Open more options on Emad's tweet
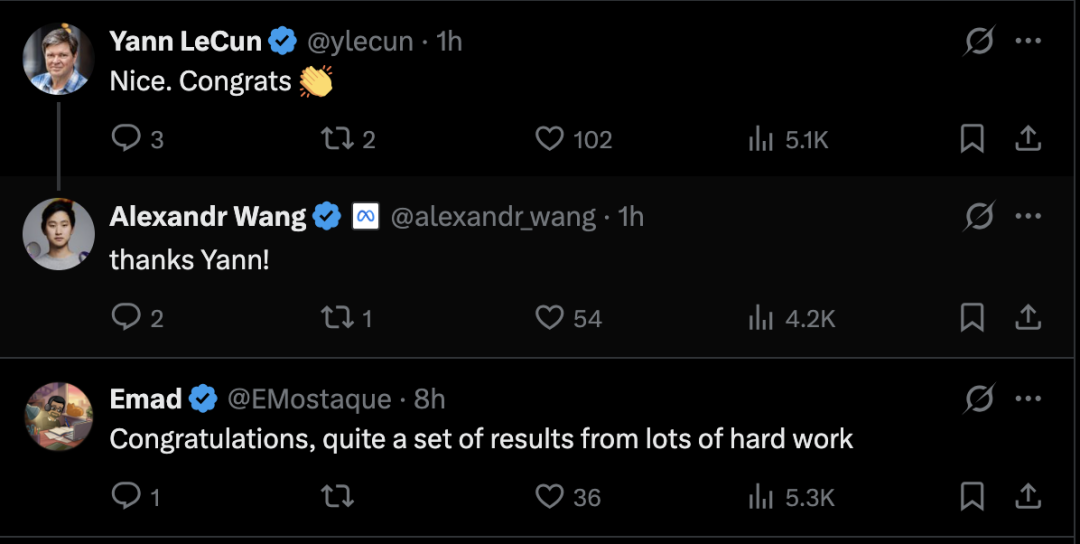Image resolution: width=1080 pixels, height=544 pixels. pos(1028,399)
